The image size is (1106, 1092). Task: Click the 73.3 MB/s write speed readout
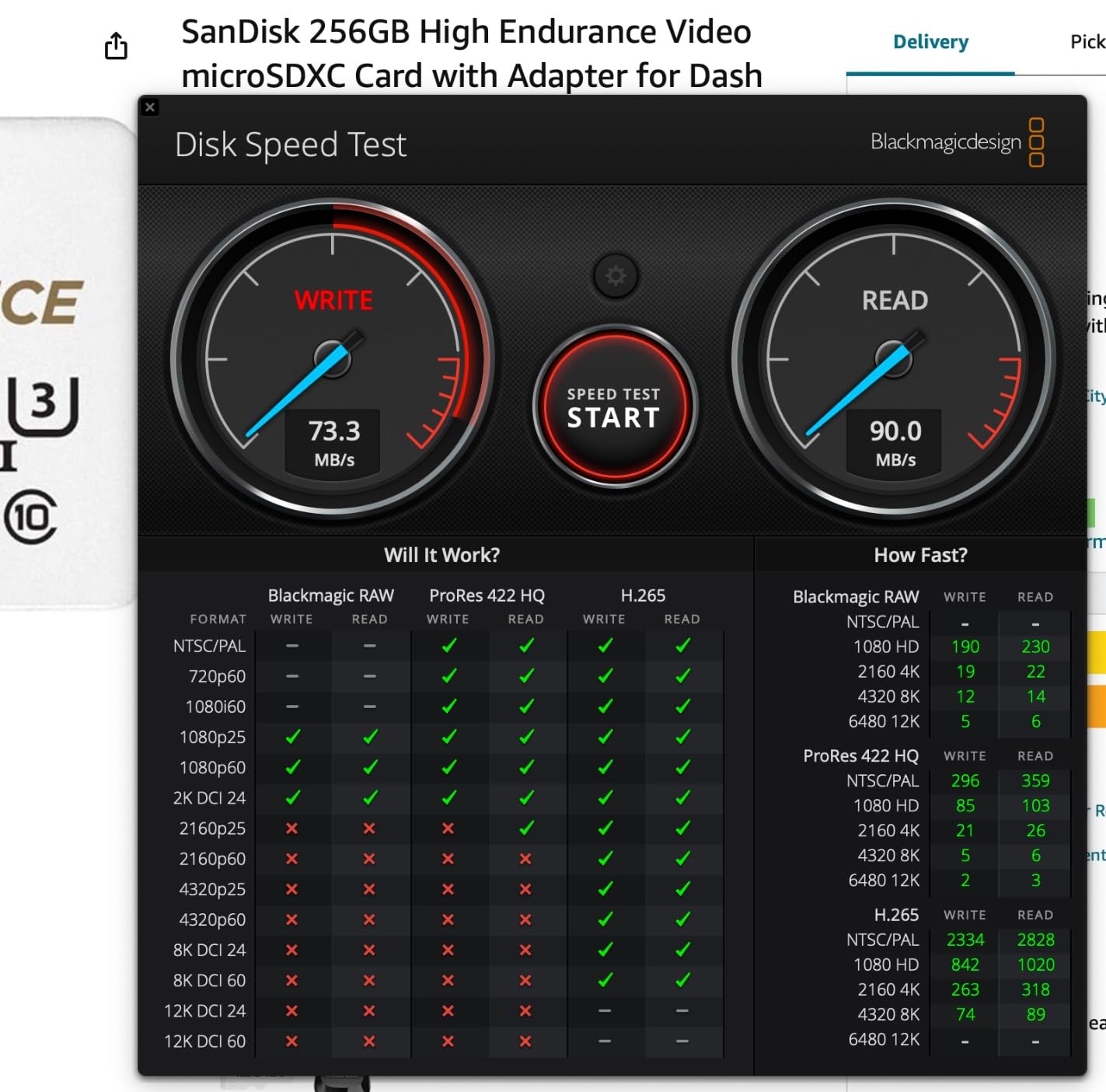(333, 441)
